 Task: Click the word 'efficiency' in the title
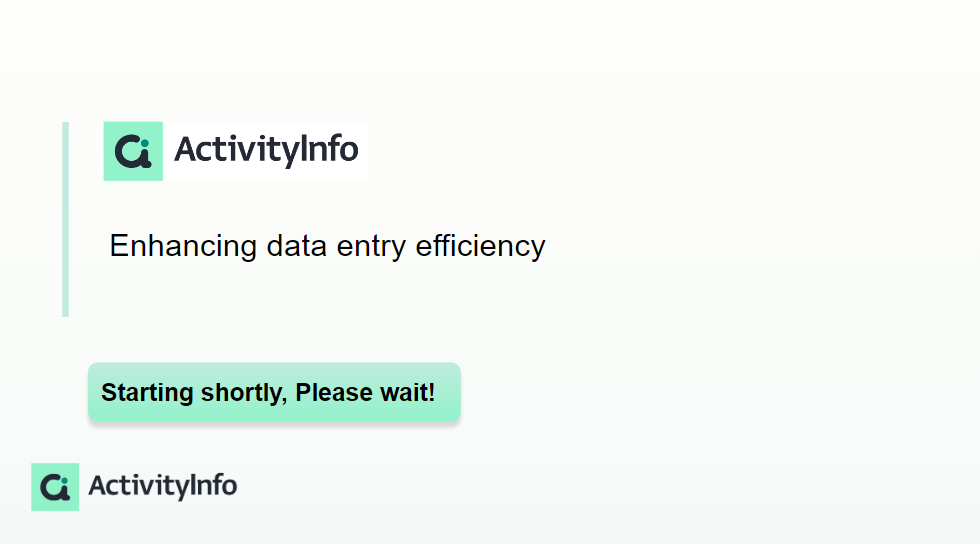coord(481,246)
